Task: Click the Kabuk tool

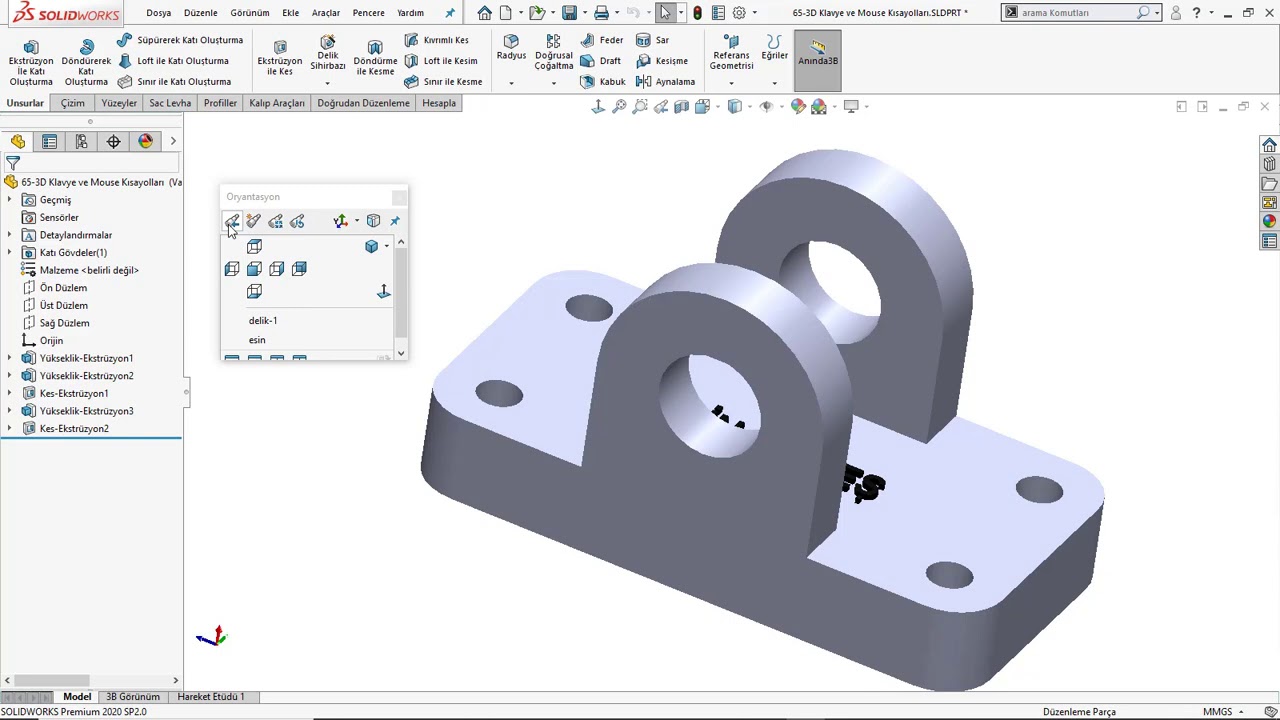Action: coord(602,82)
